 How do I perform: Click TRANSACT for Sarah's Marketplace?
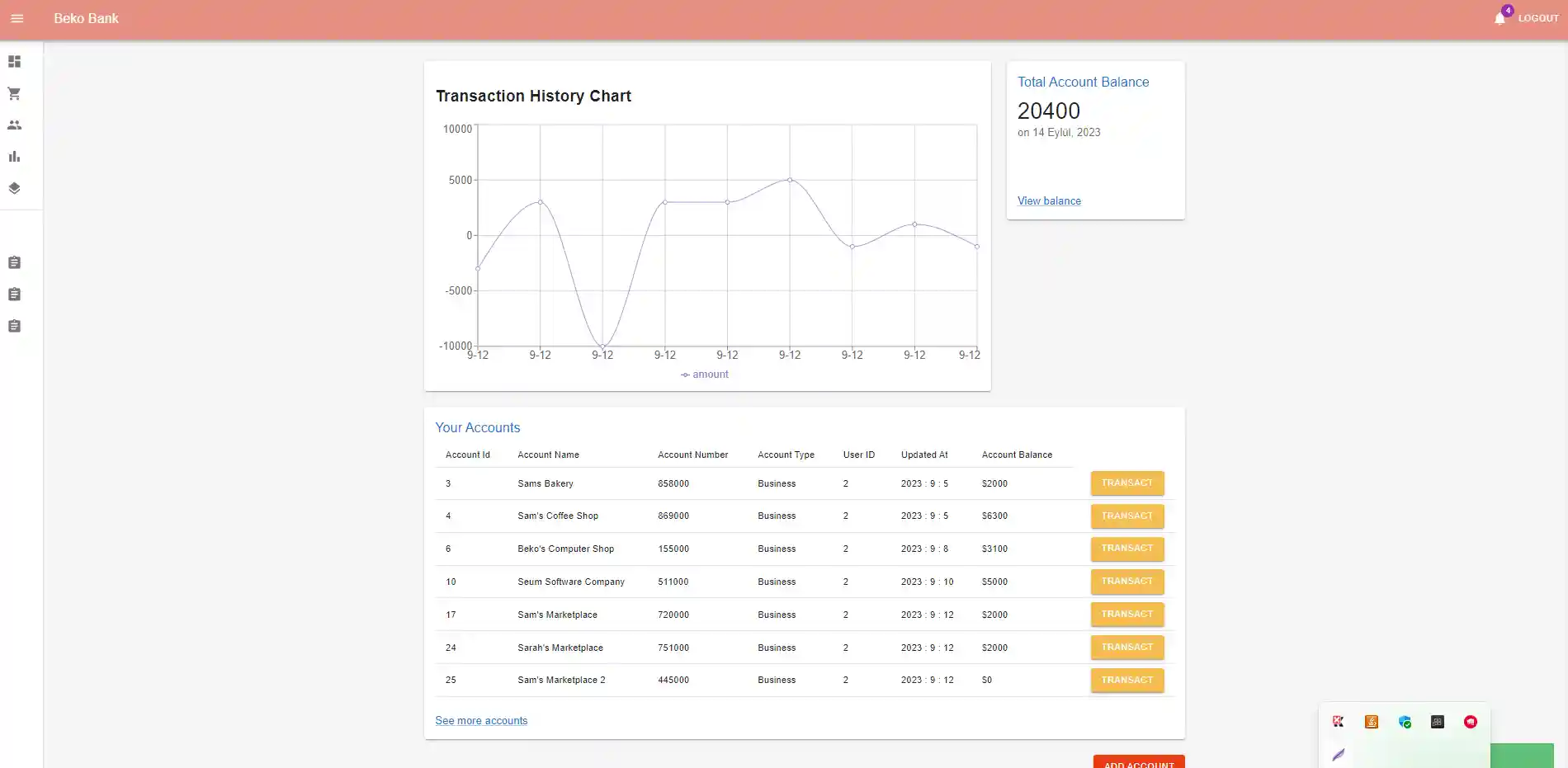point(1127,648)
